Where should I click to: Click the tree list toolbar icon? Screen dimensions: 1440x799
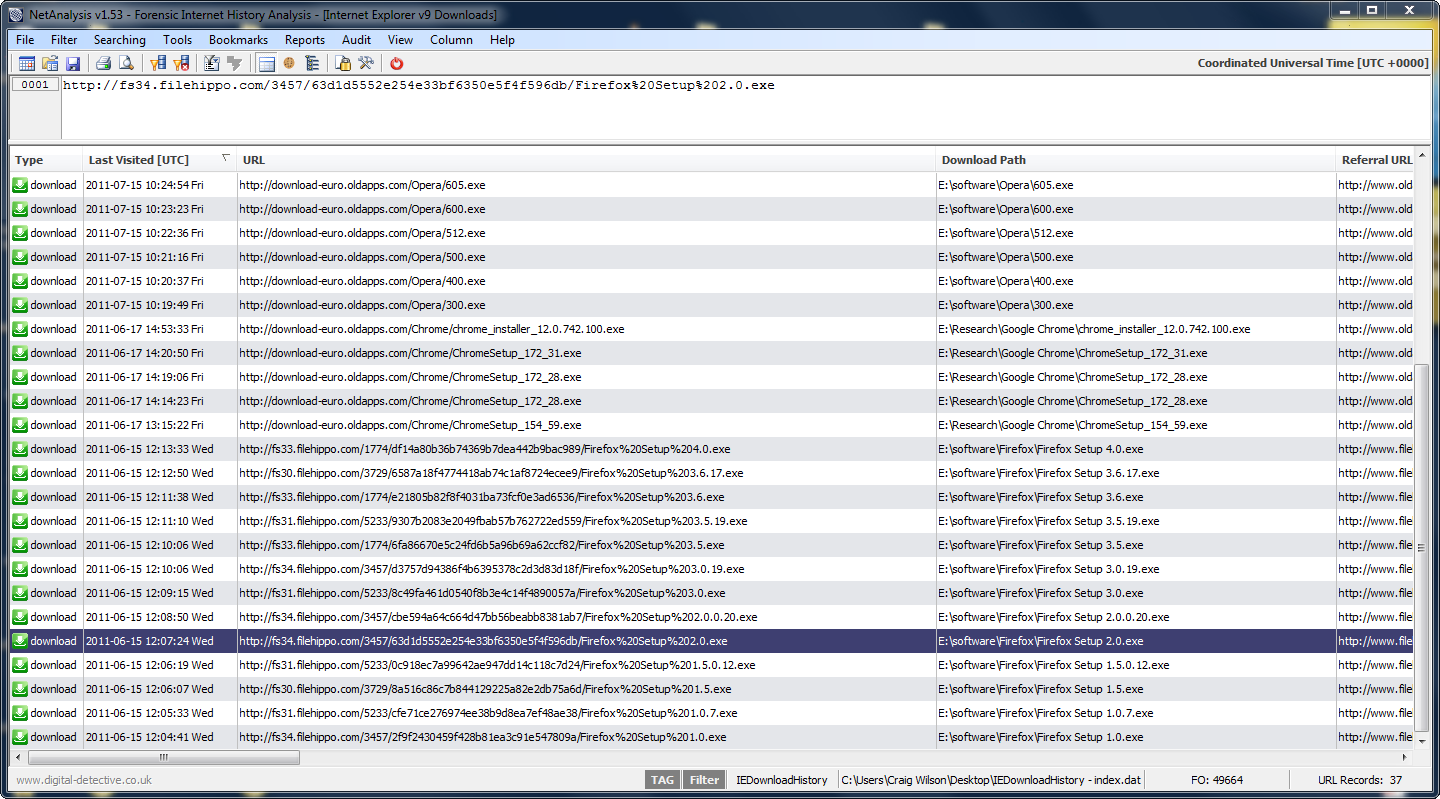pos(312,63)
